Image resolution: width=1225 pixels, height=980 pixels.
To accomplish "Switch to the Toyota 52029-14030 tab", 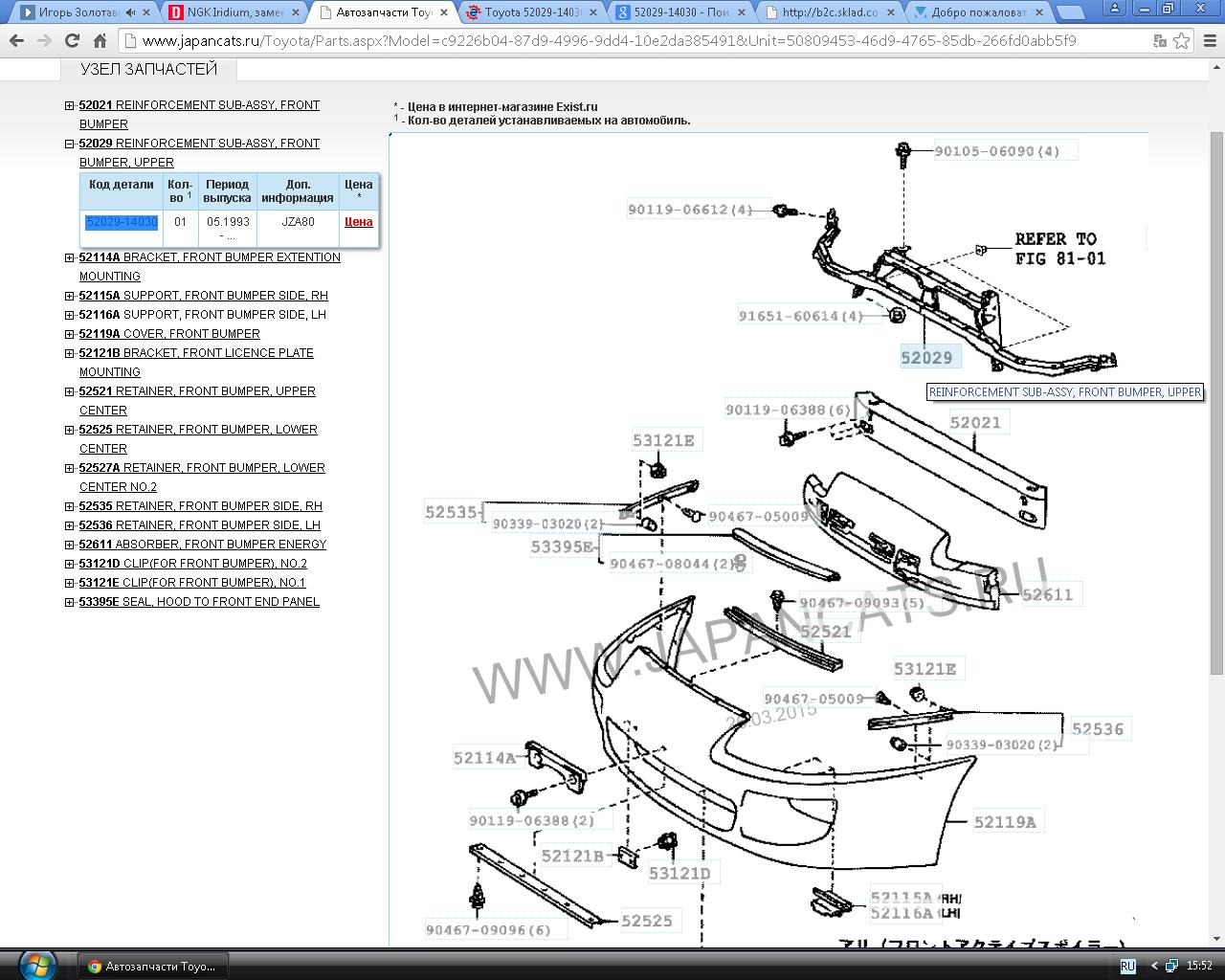I will [531, 12].
